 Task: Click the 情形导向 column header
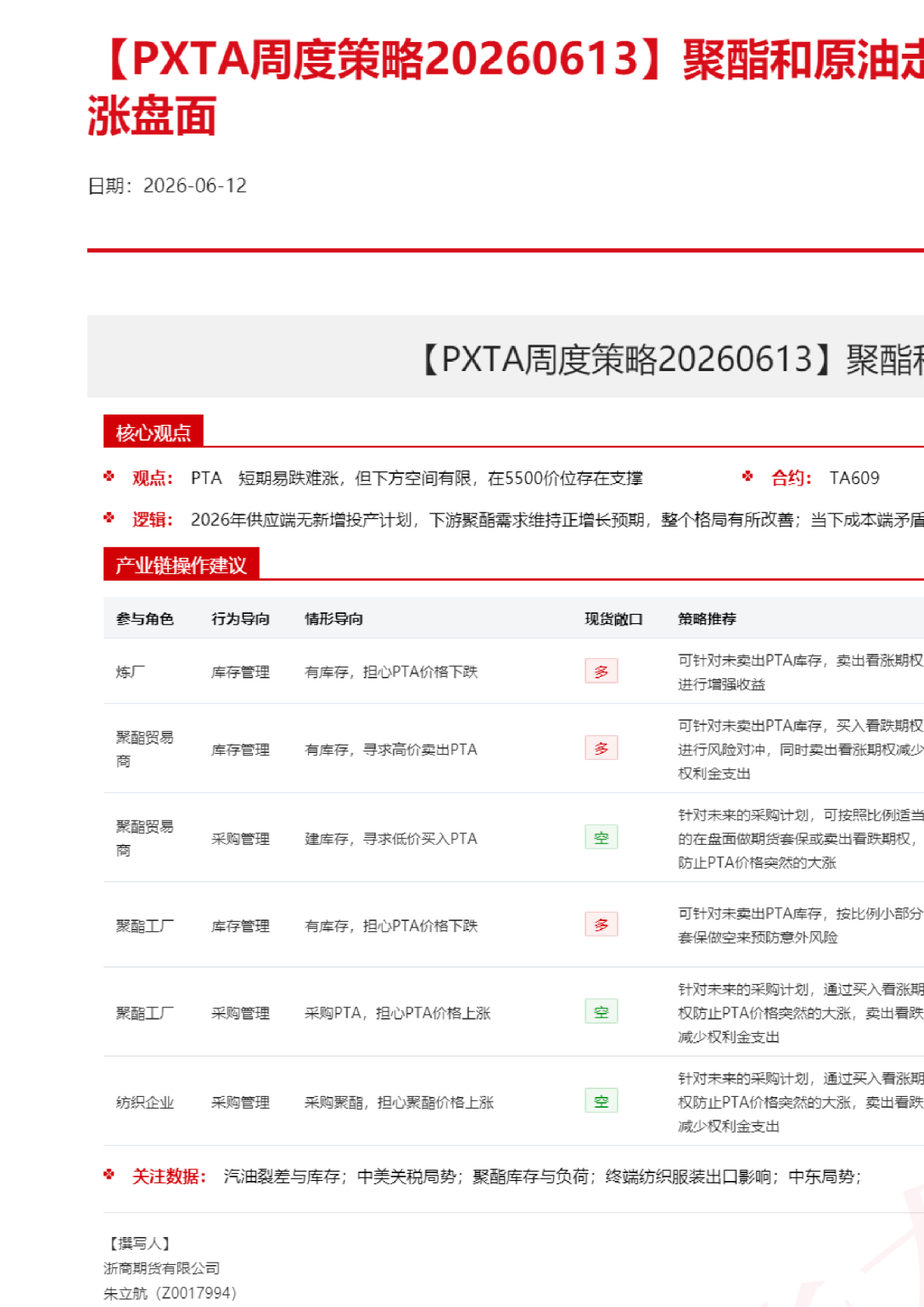(334, 619)
